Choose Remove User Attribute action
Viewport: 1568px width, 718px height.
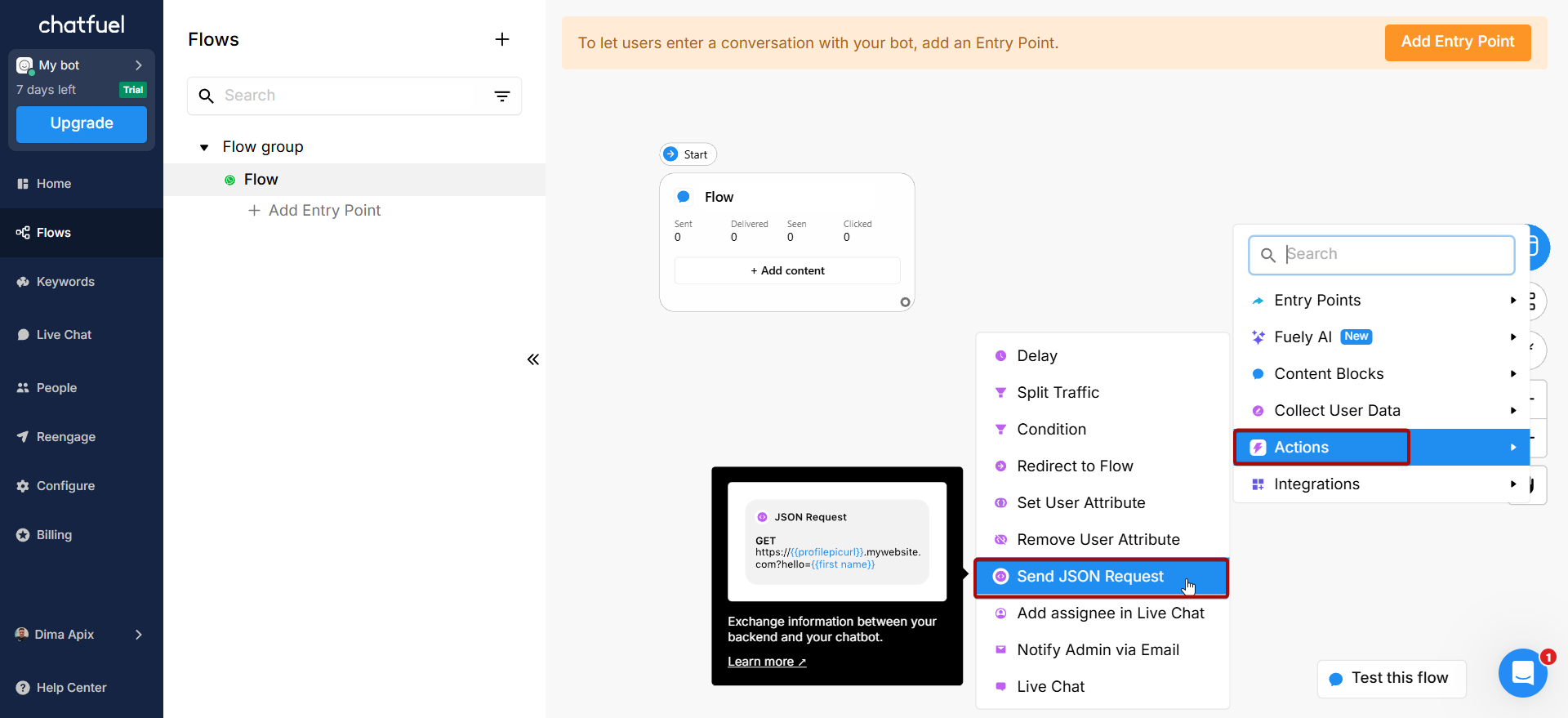[1102, 540]
